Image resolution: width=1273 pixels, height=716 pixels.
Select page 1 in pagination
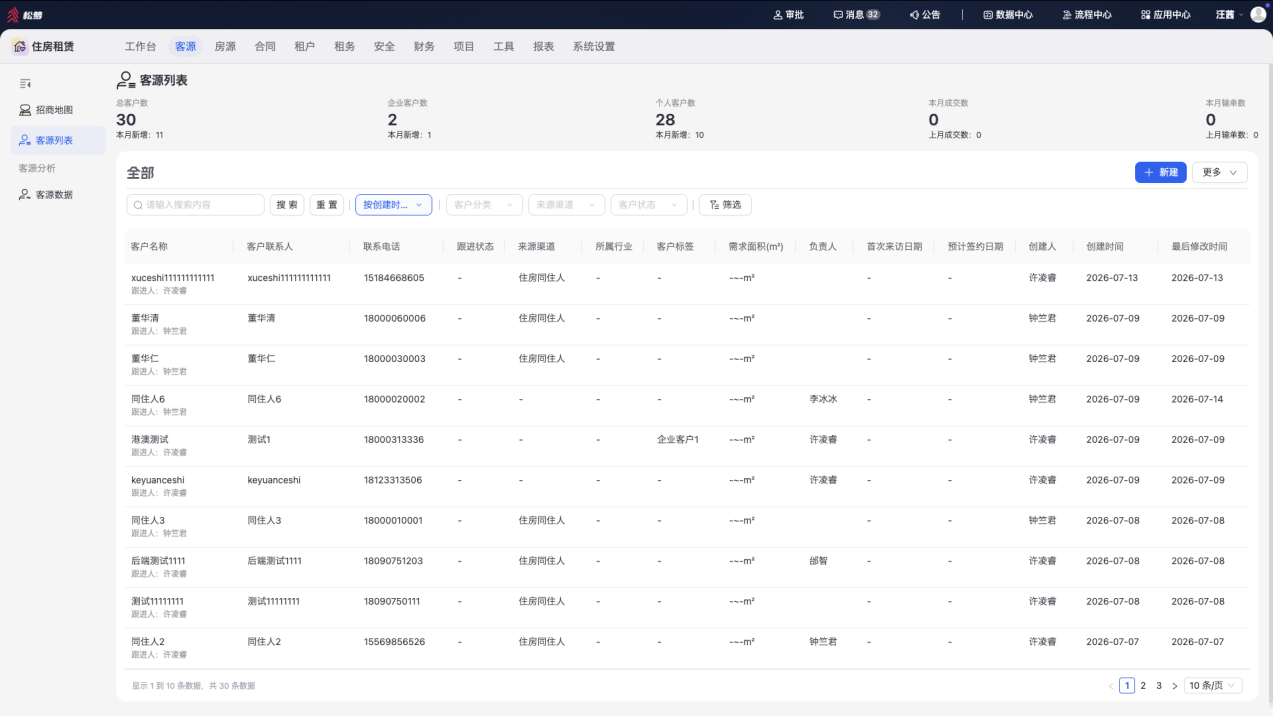pos(1127,686)
